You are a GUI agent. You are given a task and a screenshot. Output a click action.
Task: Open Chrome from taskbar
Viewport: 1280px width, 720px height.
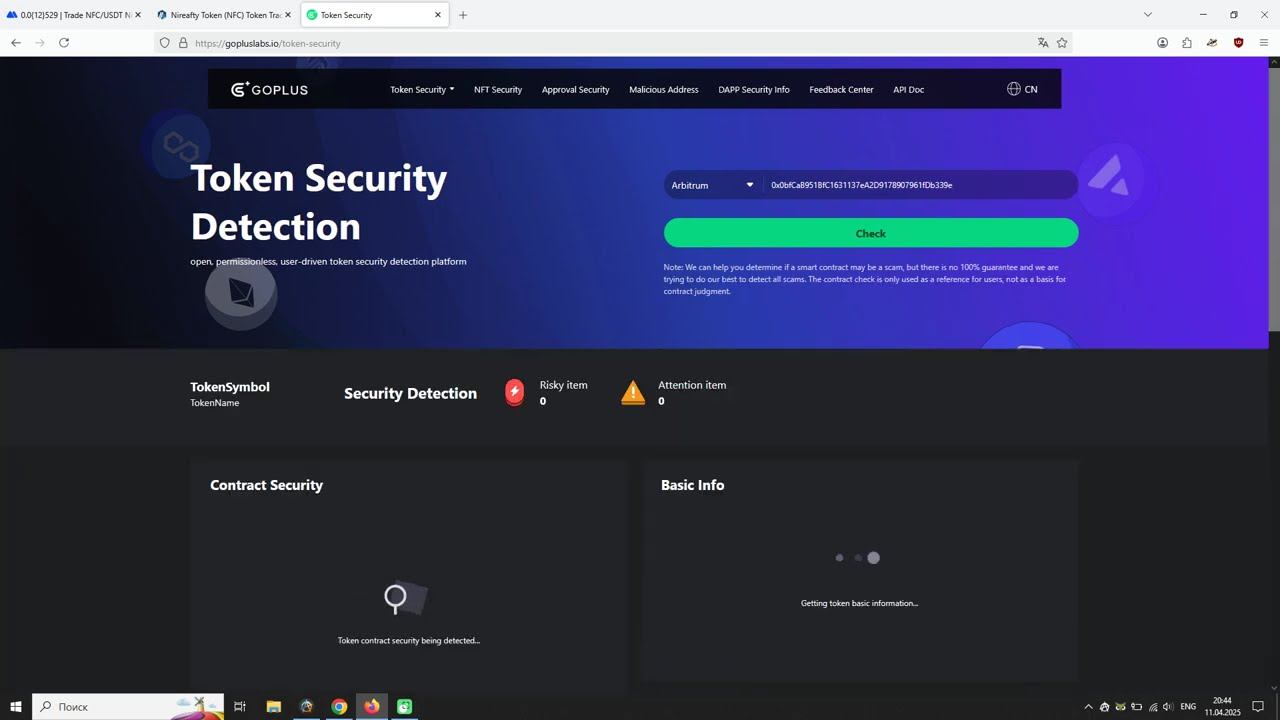click(339, 707)
